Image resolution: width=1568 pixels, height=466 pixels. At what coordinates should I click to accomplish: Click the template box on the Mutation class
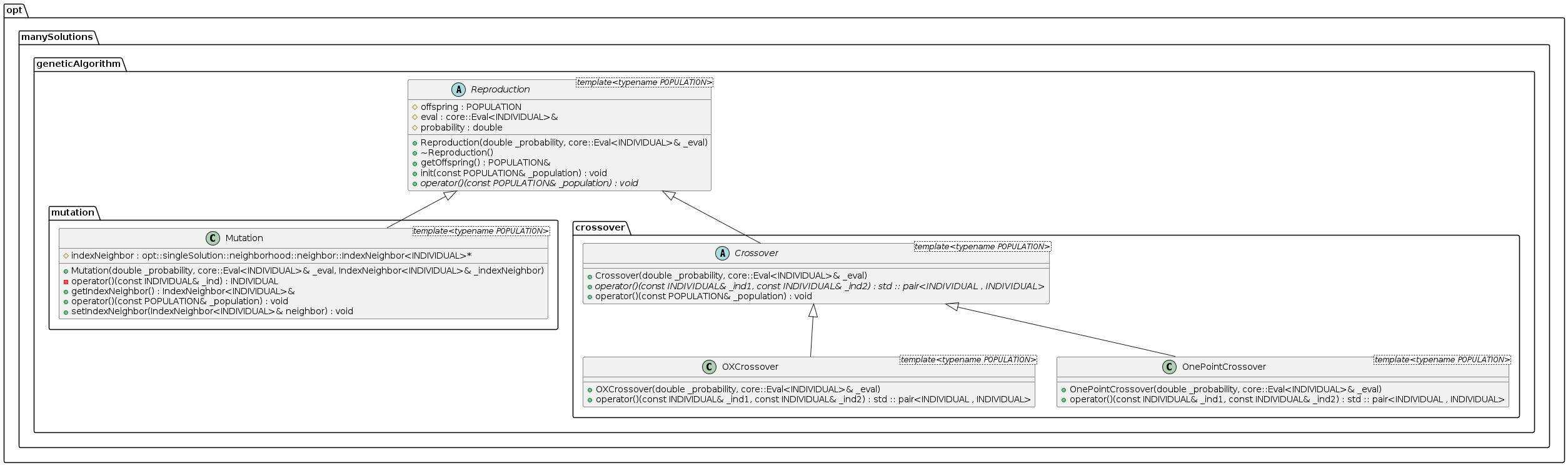pos(481,231)
